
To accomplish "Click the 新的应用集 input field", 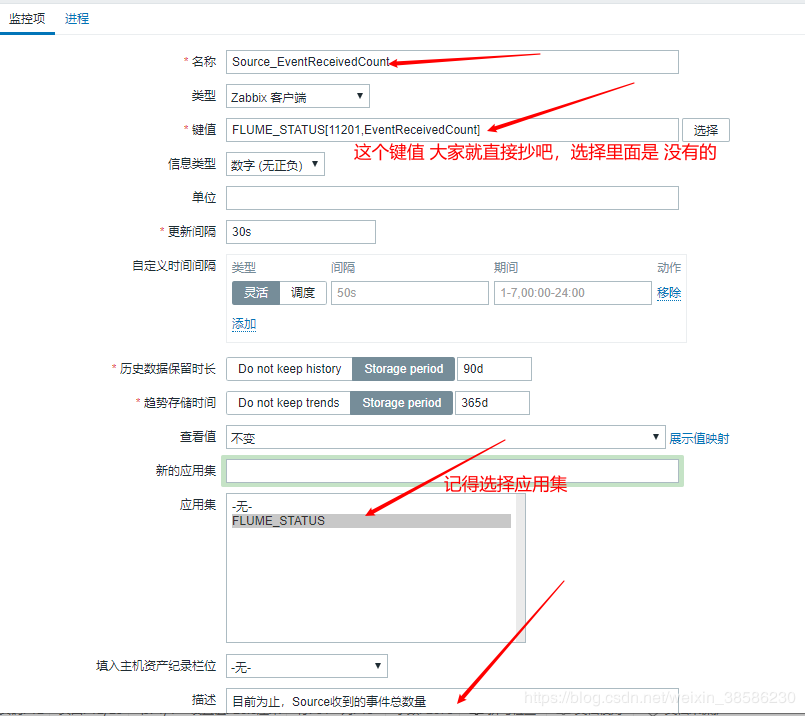I will pos(452,471).
